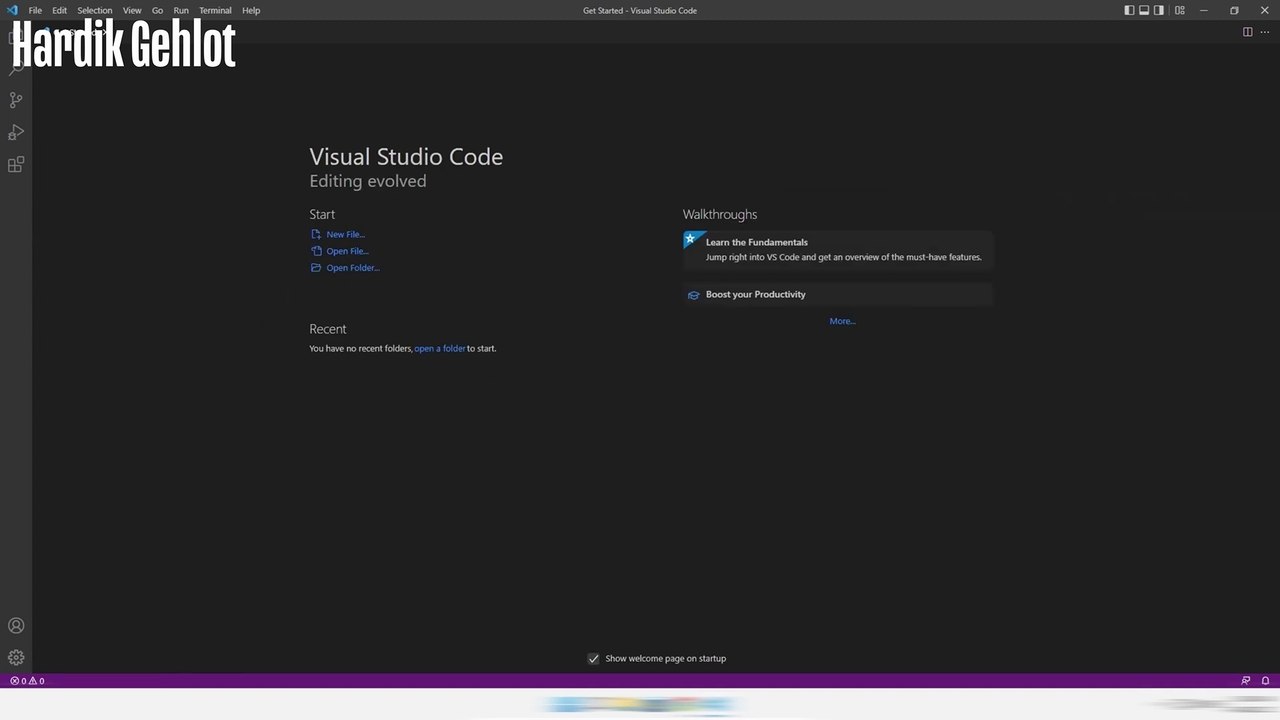The height and width of the screenshot is (720, 1280).
Task: Open the Run and Debug view
Action: pyautogui.click(x=16, y=132)
